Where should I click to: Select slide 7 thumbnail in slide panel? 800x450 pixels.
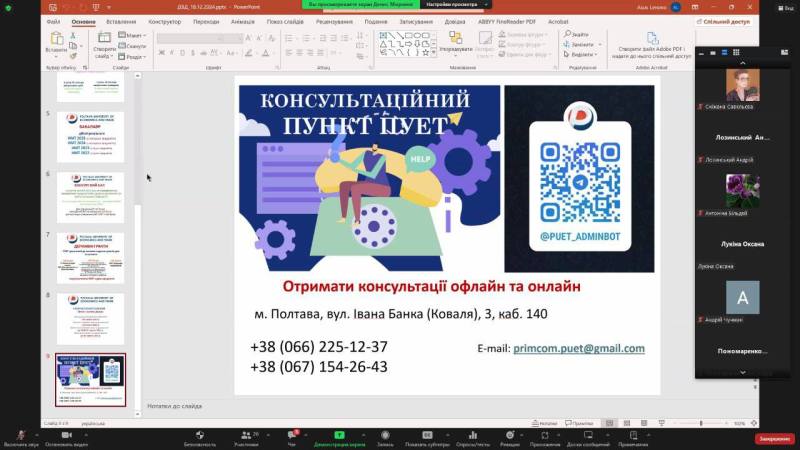(90, 257)
